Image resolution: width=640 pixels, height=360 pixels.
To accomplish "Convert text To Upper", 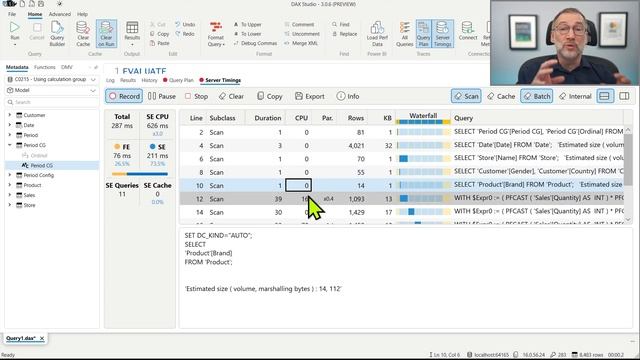I will 248,24.
